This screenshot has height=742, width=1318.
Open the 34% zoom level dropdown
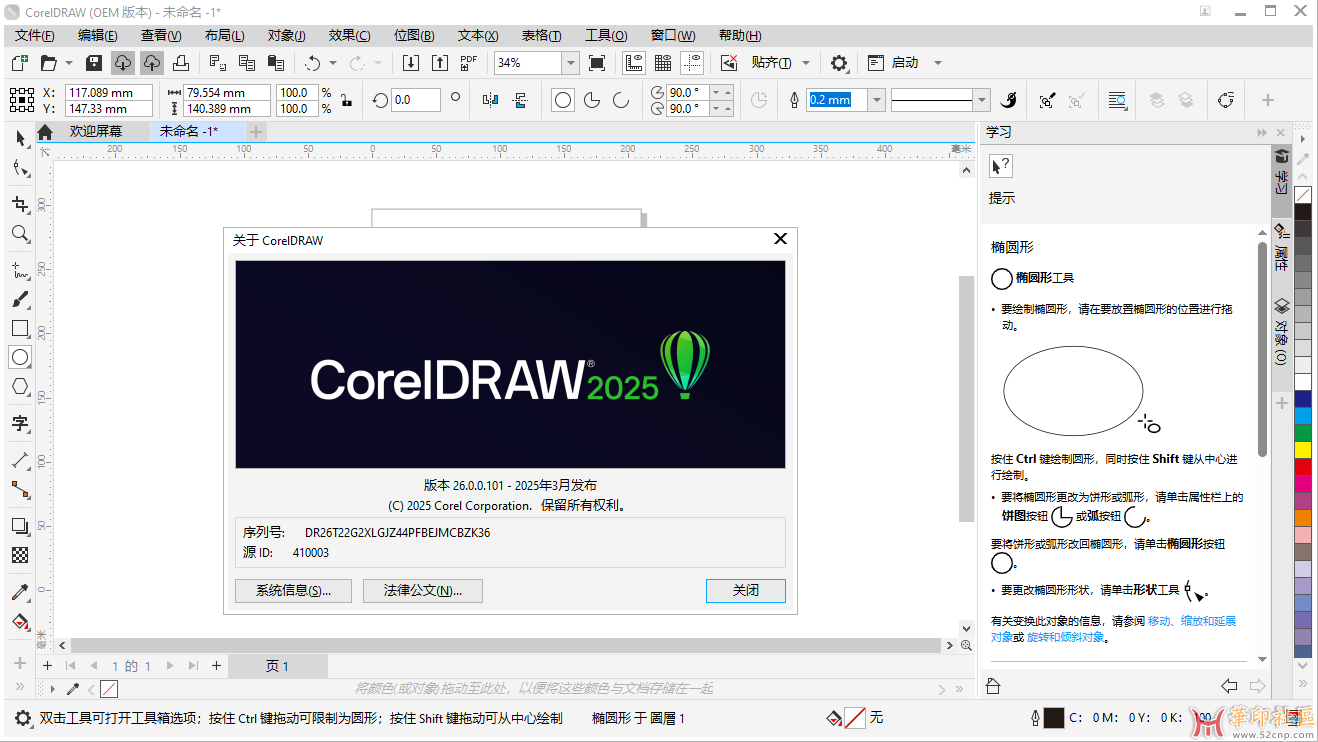pos(571,63)
